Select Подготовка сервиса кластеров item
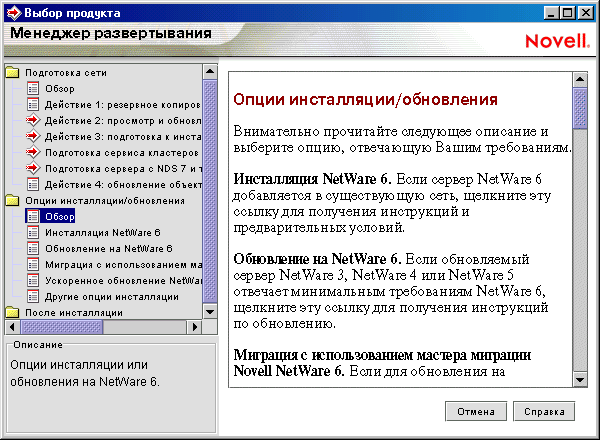The width and height of the screenshot is (600, 440). tap(122, 153)
